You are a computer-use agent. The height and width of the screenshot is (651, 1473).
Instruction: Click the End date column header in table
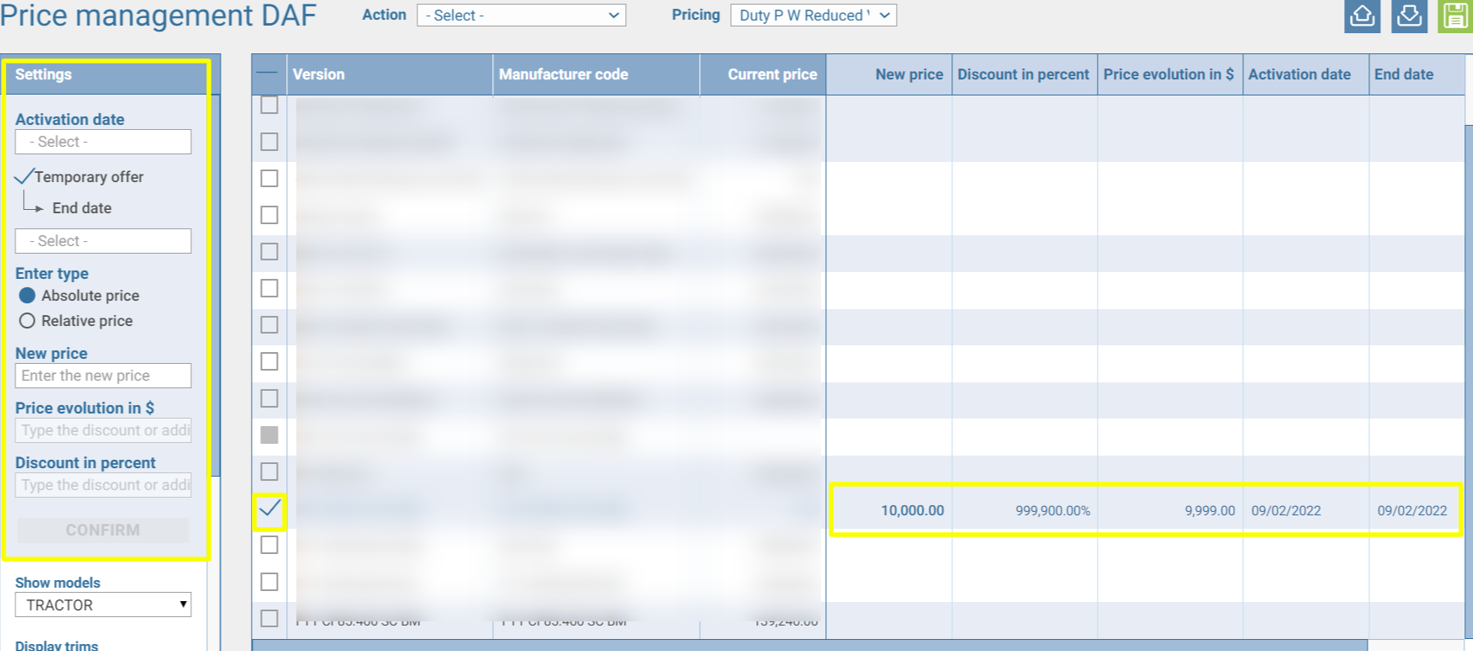1417,74
